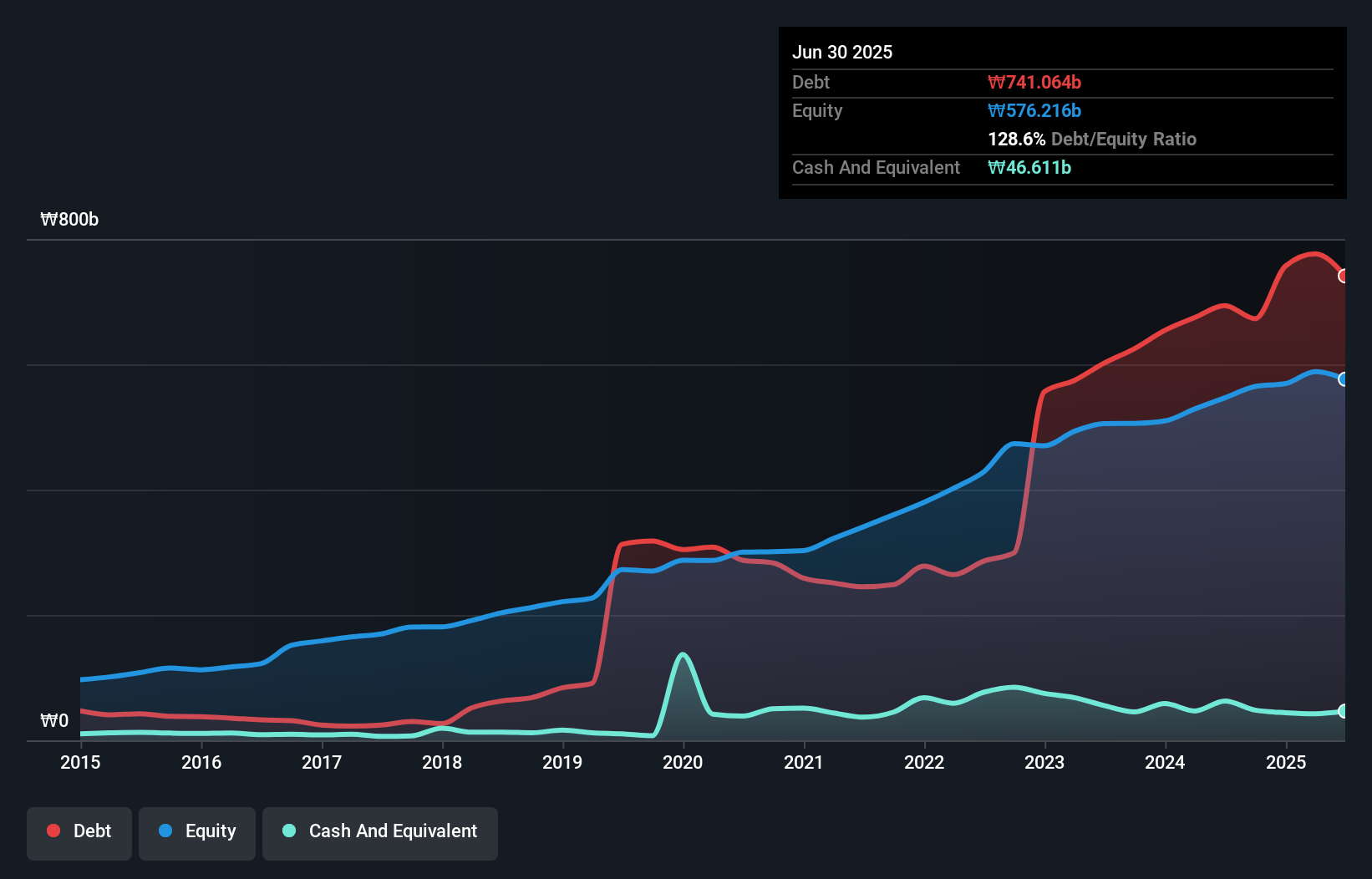Expand the Cash And Equivalent row
The image size is (1372, 879).
pos(875,167)
